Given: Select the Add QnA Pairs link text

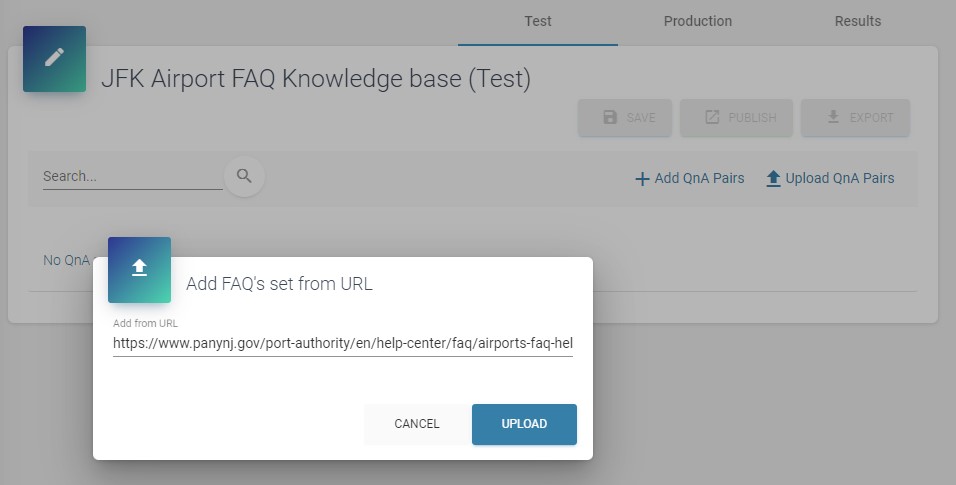Looking at the screenshot, I should (699, 178).
